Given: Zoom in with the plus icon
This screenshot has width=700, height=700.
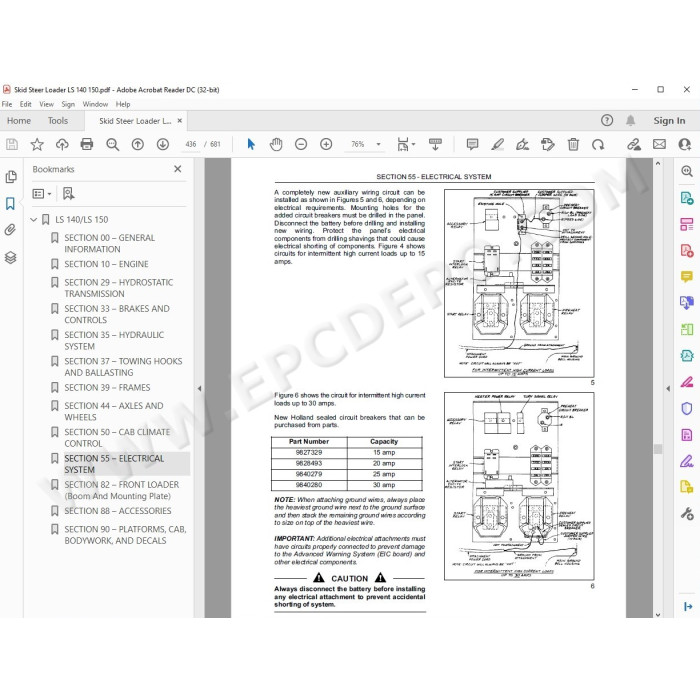Looking at the screenshot, I should click(x=326, y=144).
